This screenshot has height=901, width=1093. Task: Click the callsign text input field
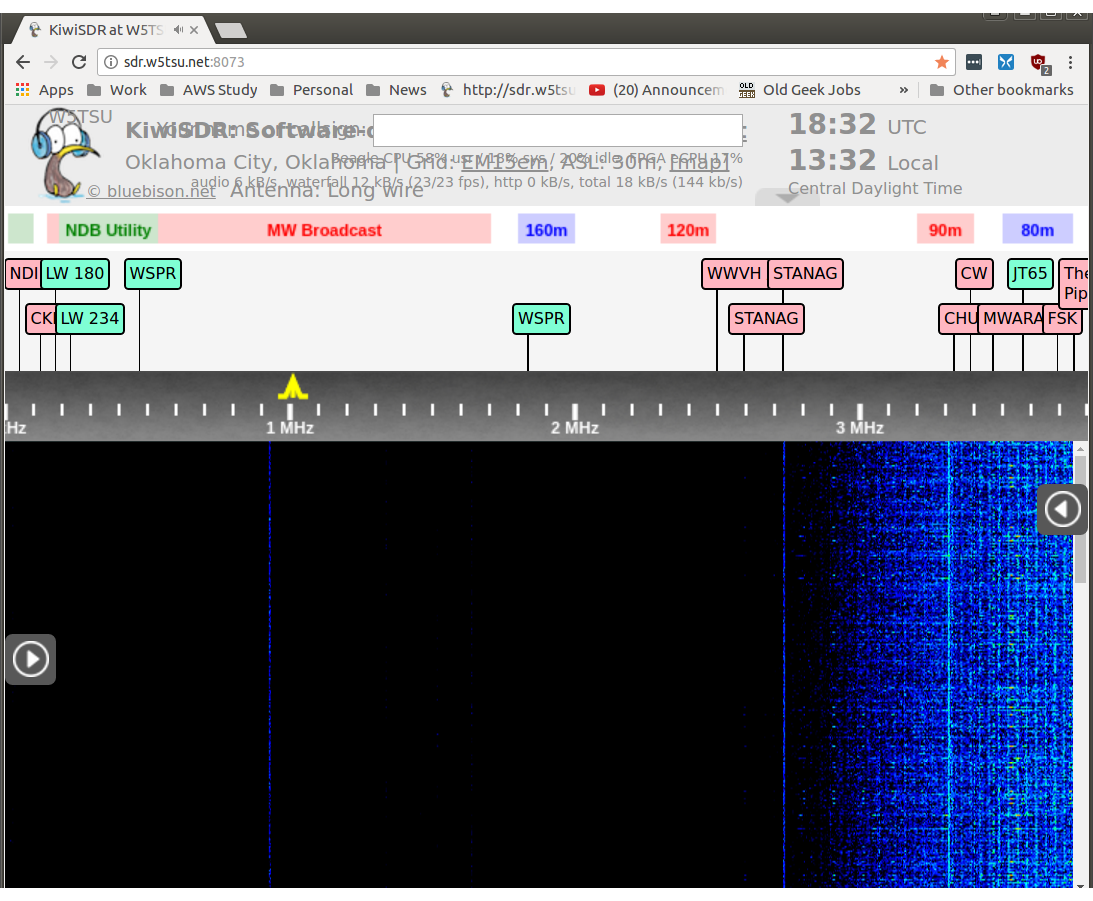click(558, 130)
